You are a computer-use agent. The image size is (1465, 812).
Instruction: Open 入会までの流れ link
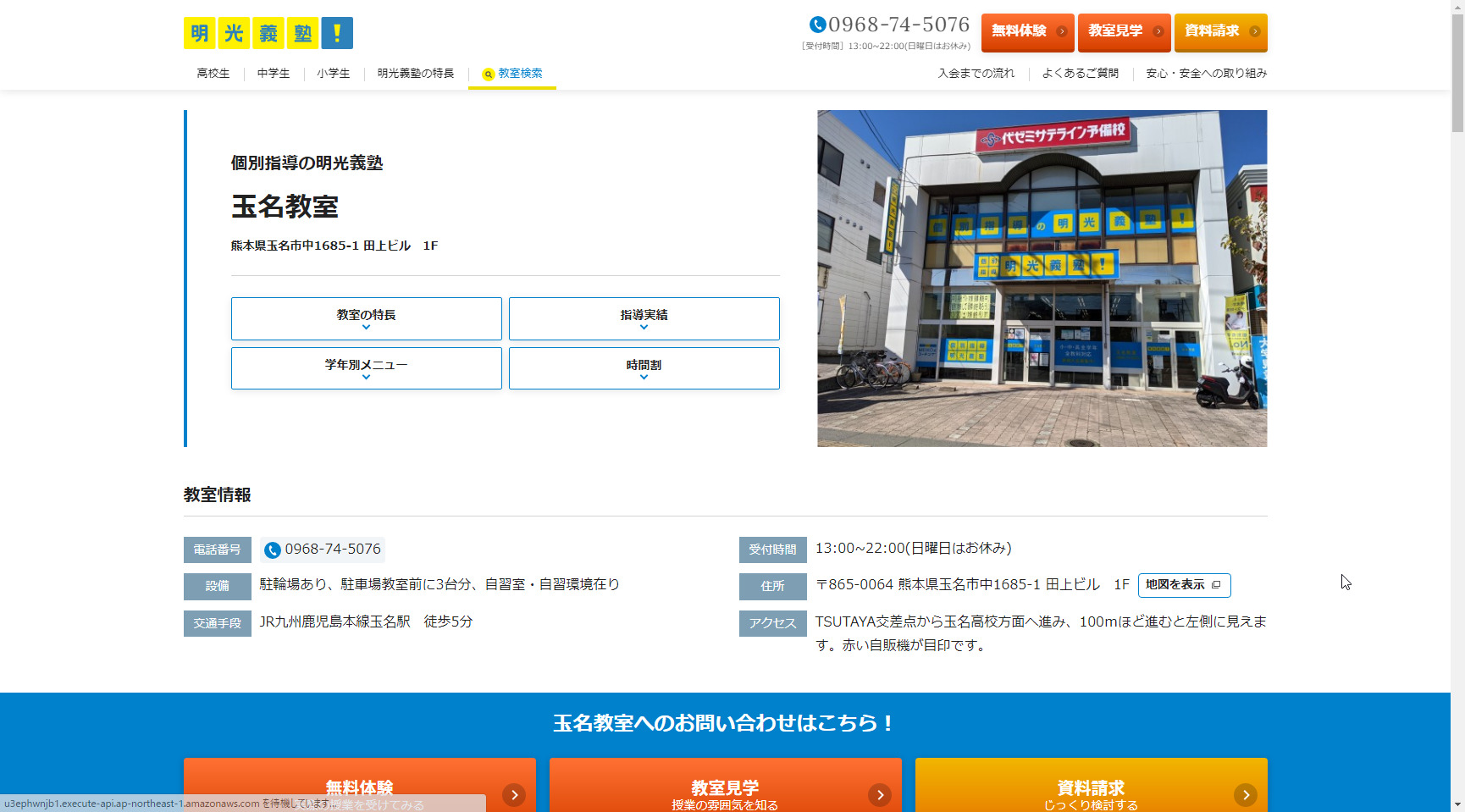pos(976,74)
